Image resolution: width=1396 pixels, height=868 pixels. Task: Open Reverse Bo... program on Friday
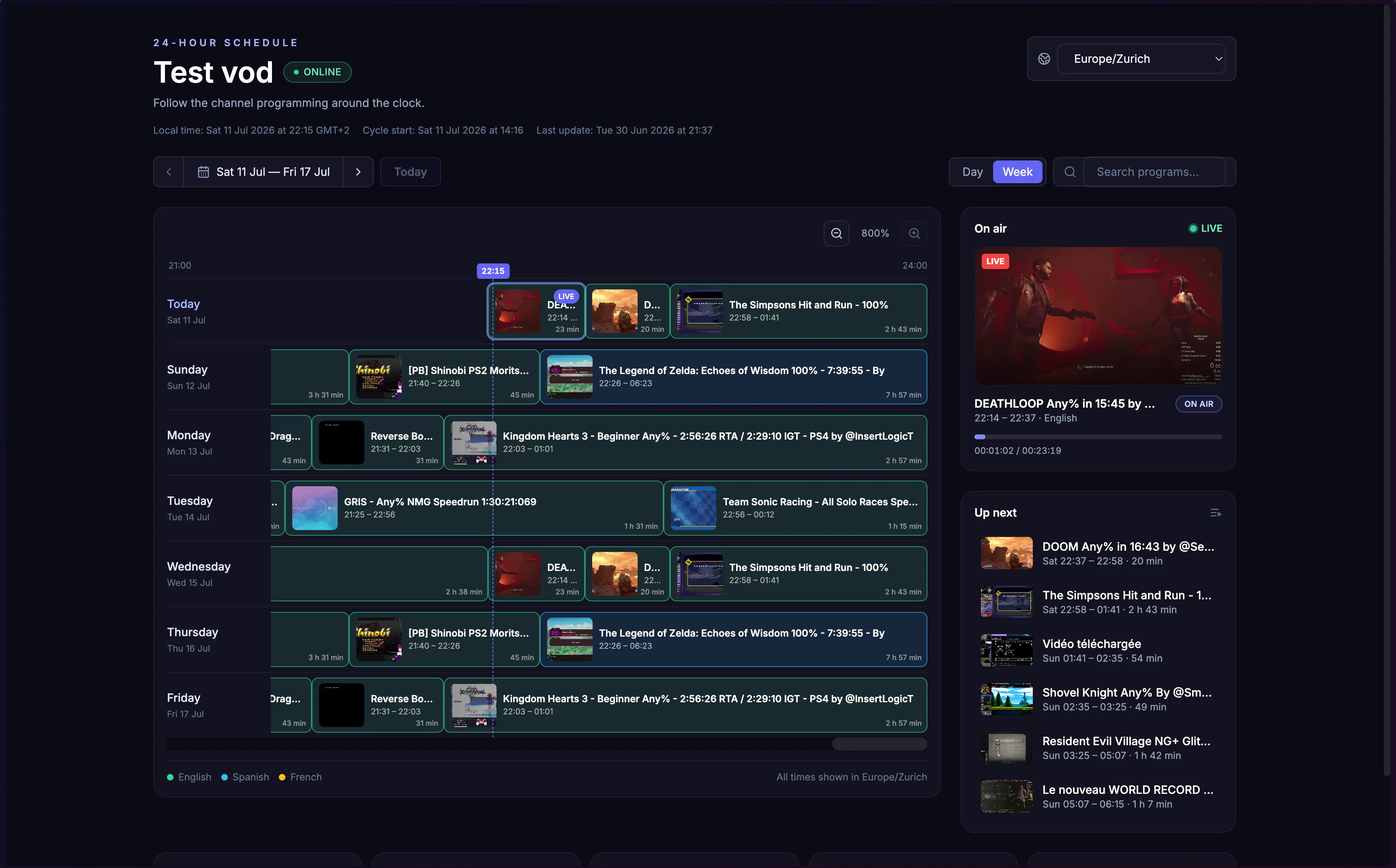point(378,705)
